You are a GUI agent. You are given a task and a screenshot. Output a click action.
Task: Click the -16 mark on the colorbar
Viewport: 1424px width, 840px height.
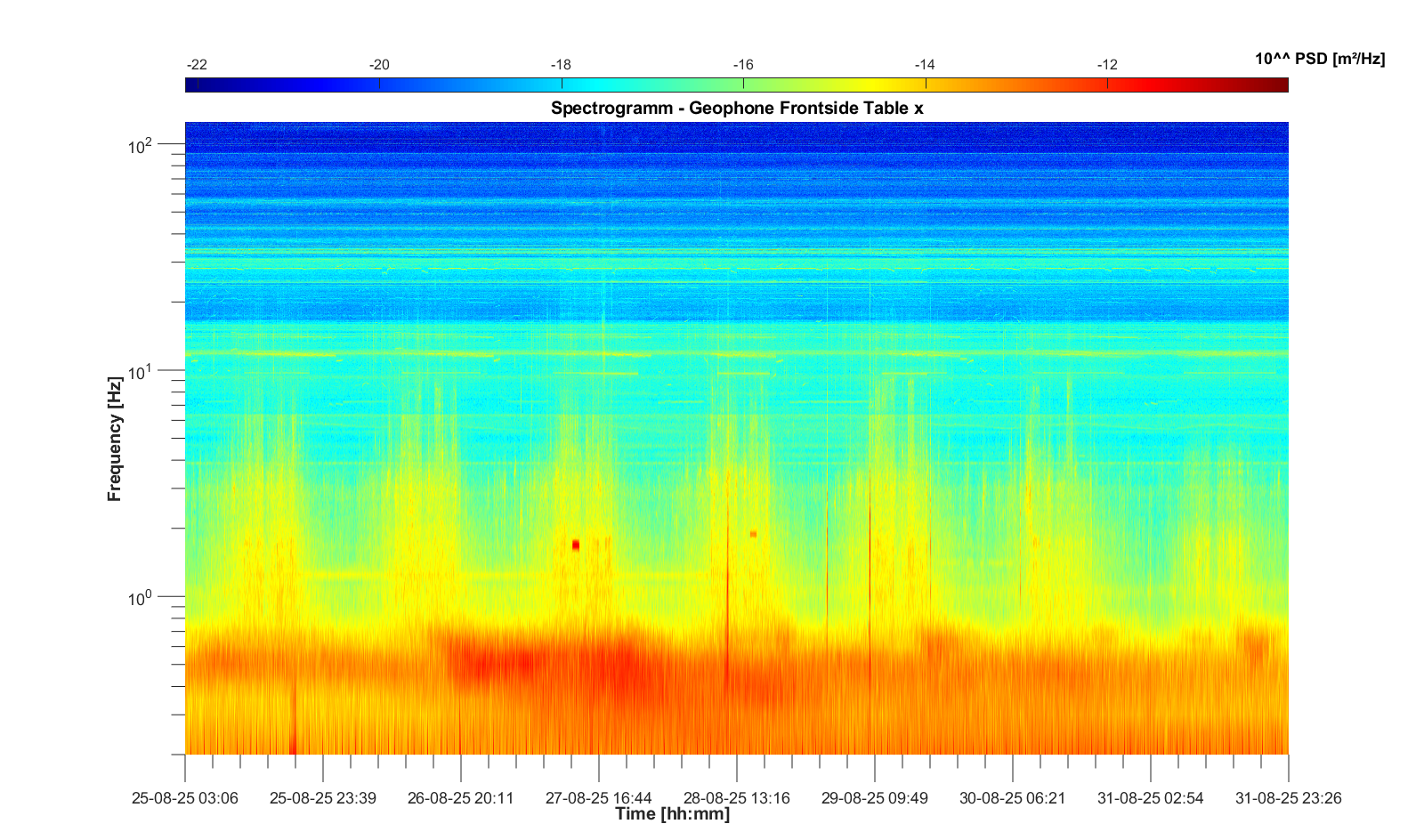[743, 65]
